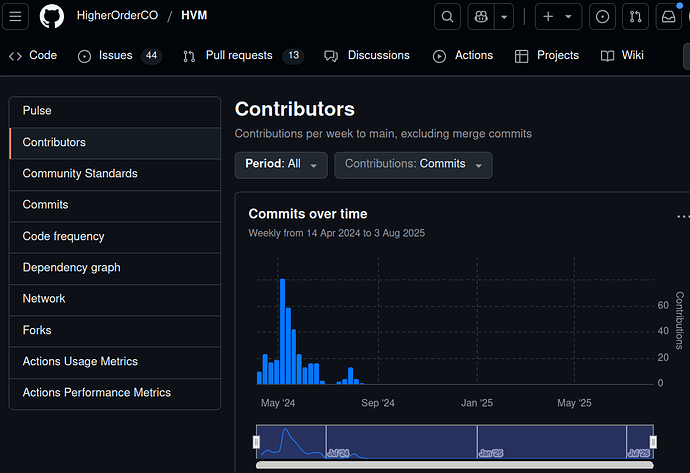Open the chart options ellipsis menu

pos(683,216)
